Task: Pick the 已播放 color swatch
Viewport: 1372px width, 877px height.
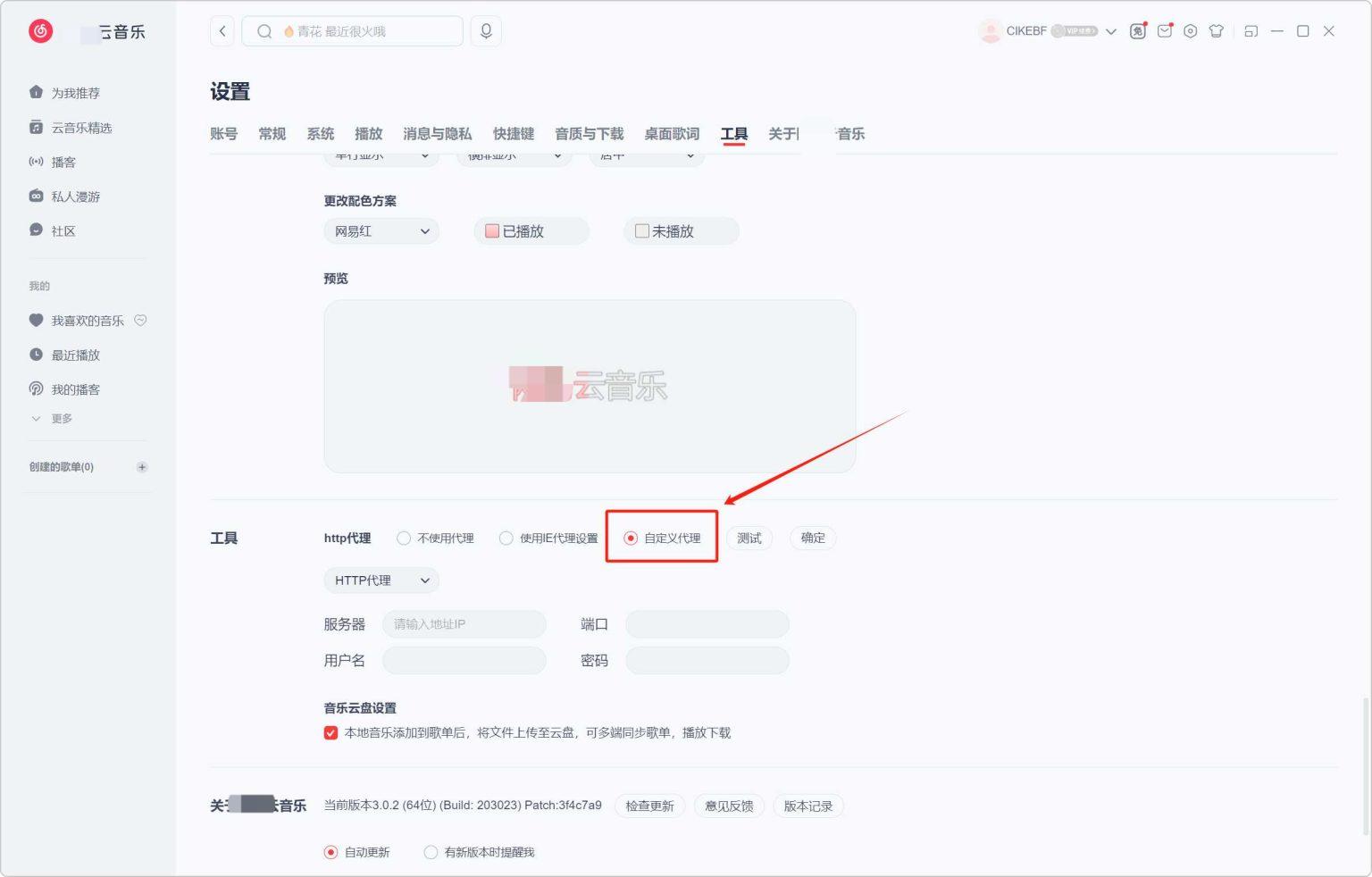Action: [492, 231]
